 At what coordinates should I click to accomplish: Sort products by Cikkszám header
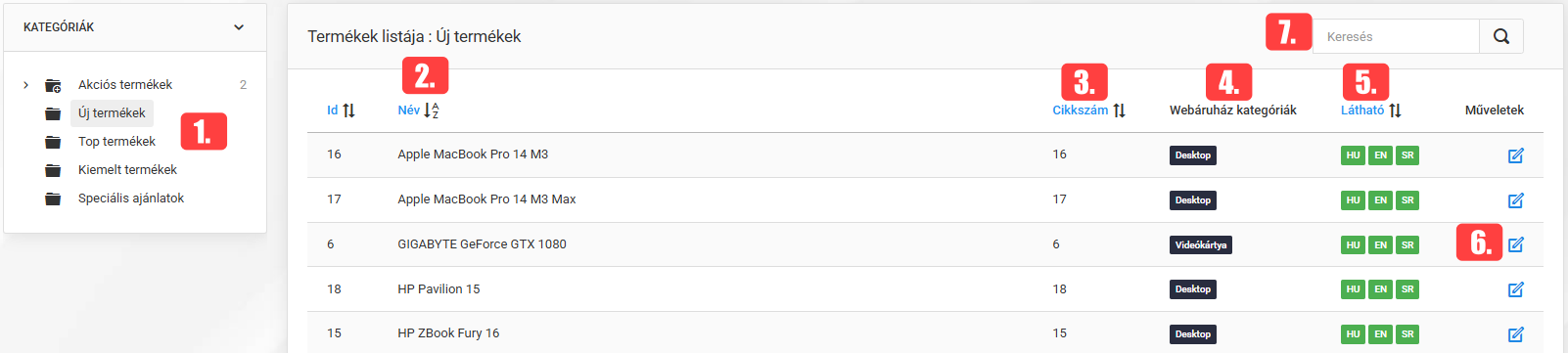pos(1088,110)
